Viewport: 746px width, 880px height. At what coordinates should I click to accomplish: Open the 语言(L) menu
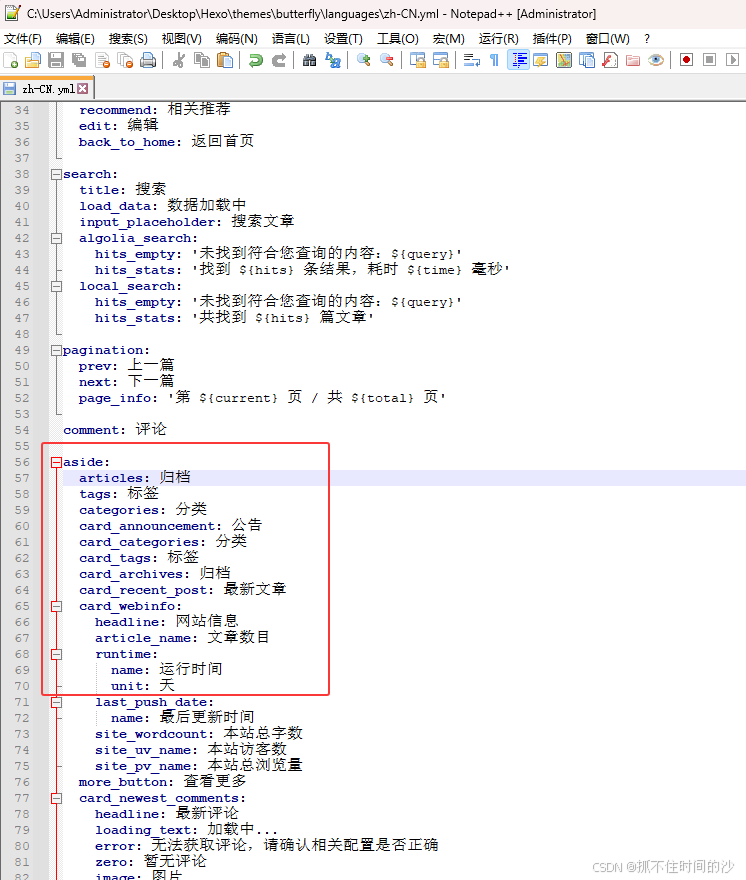(x=291, y=39)
